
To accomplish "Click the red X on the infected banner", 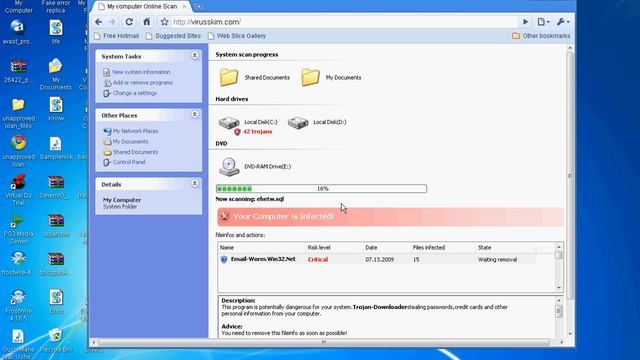I will [224, 217].
